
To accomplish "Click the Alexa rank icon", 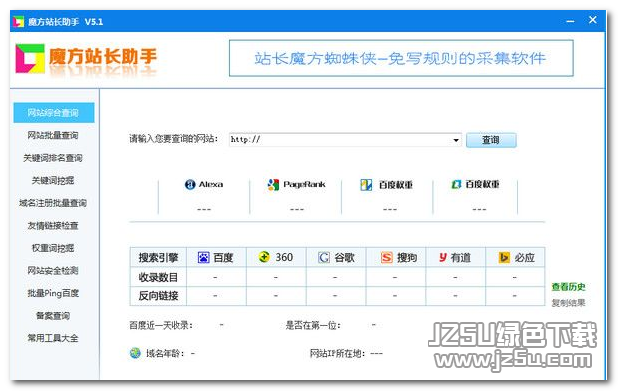I will click(x=190, y=184).
